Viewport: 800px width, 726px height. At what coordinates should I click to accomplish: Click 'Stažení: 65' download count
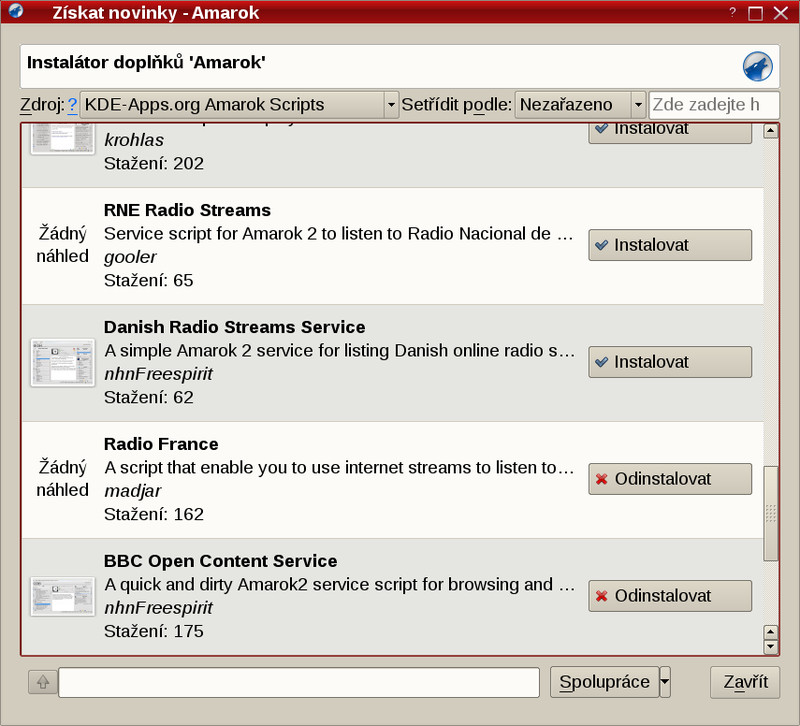[x=148, y=281]
